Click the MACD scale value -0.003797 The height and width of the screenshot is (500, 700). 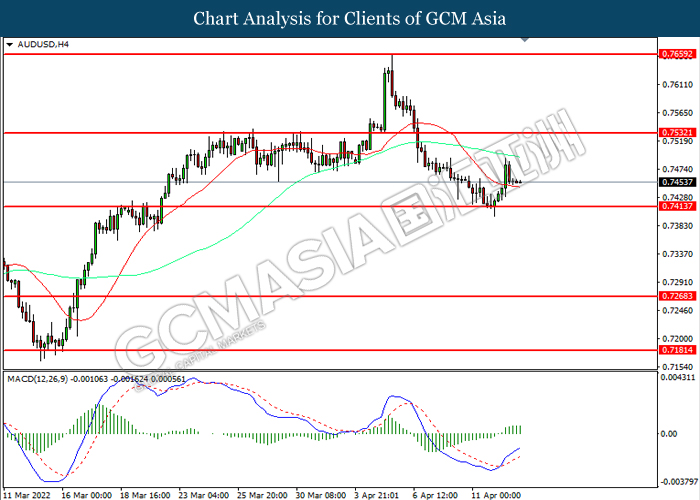[x=678, y=482]
